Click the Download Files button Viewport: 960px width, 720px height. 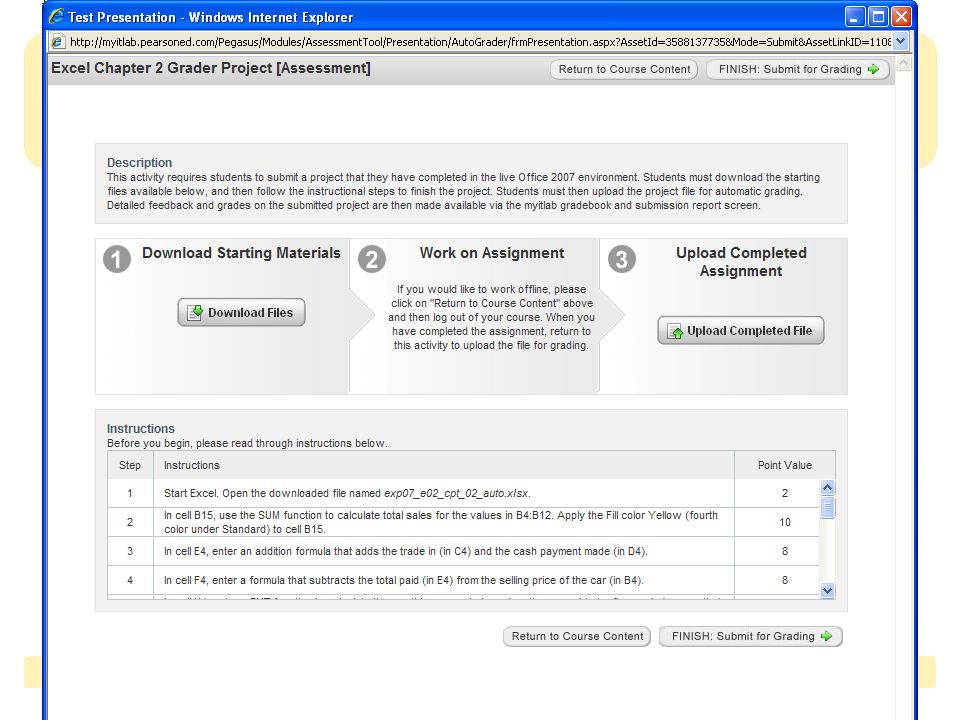[241, 312]
